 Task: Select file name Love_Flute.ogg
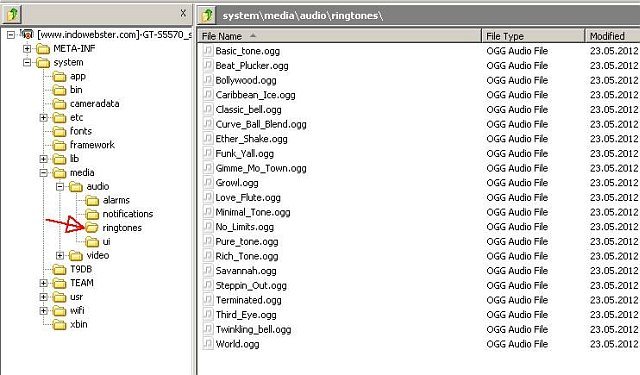(248, 198)
